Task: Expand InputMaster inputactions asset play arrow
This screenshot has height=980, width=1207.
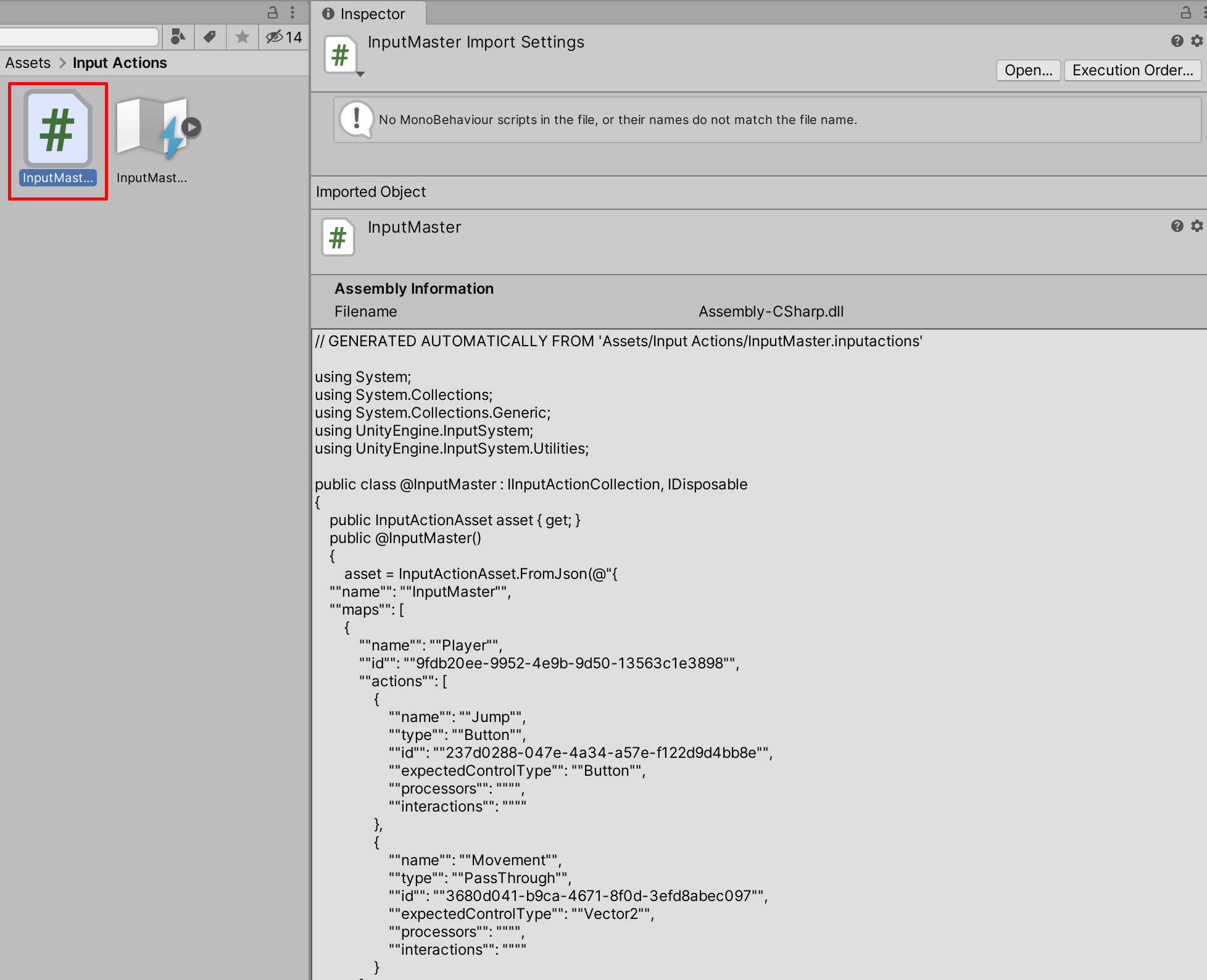Action: 192,127
